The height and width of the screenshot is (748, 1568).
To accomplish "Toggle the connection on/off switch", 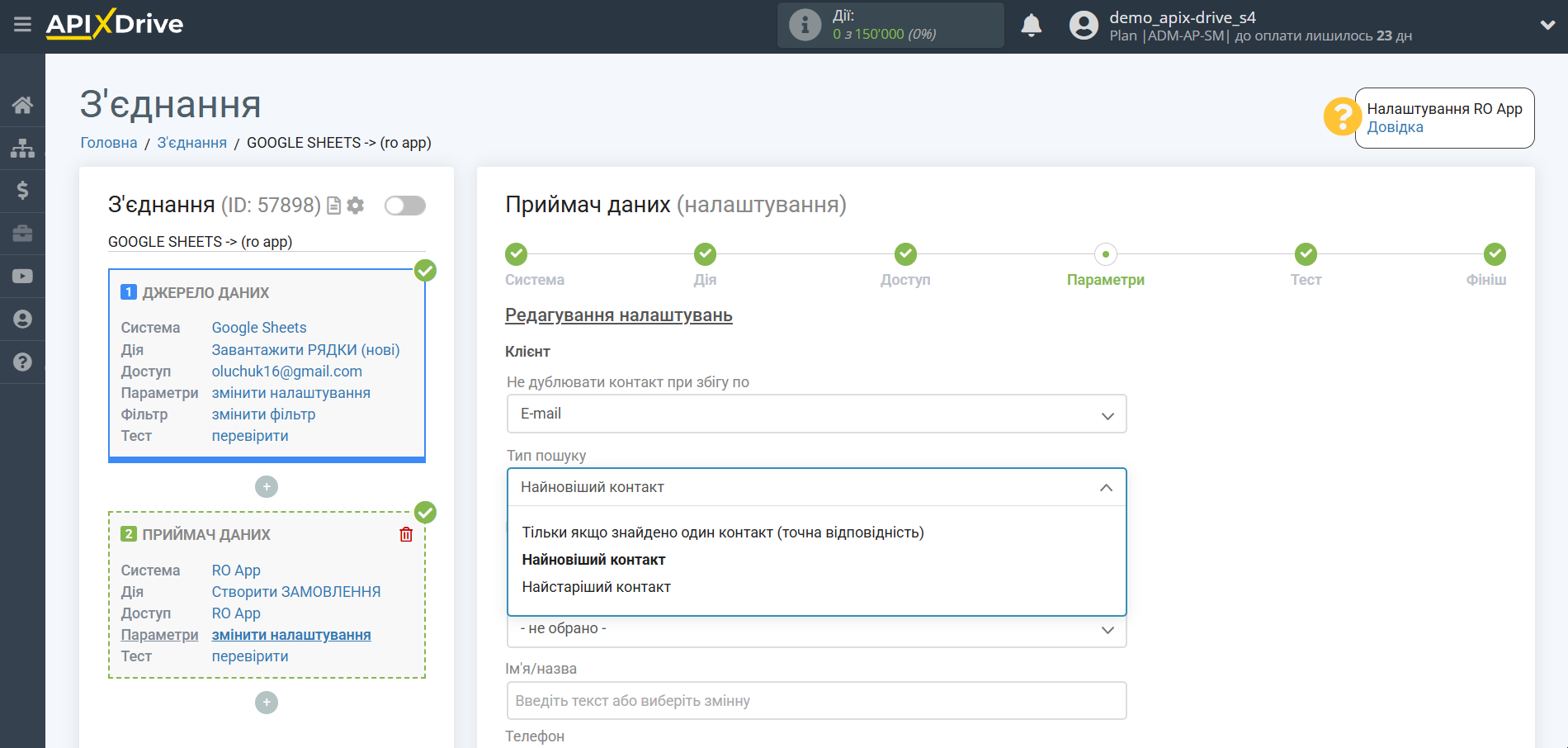I will pos(405,206).
